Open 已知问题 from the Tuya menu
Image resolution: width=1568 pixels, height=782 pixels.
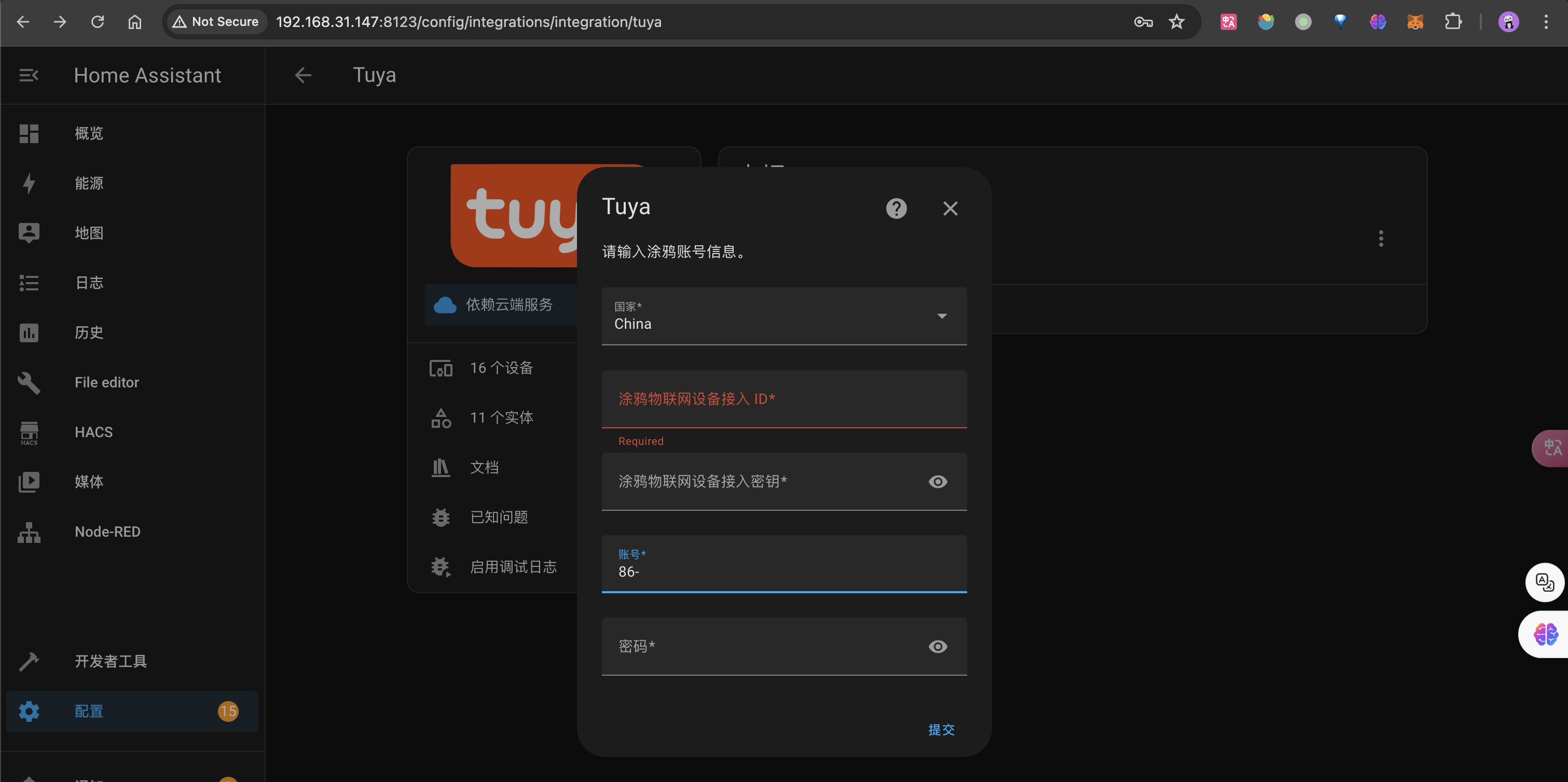click(x=500, y=516)
